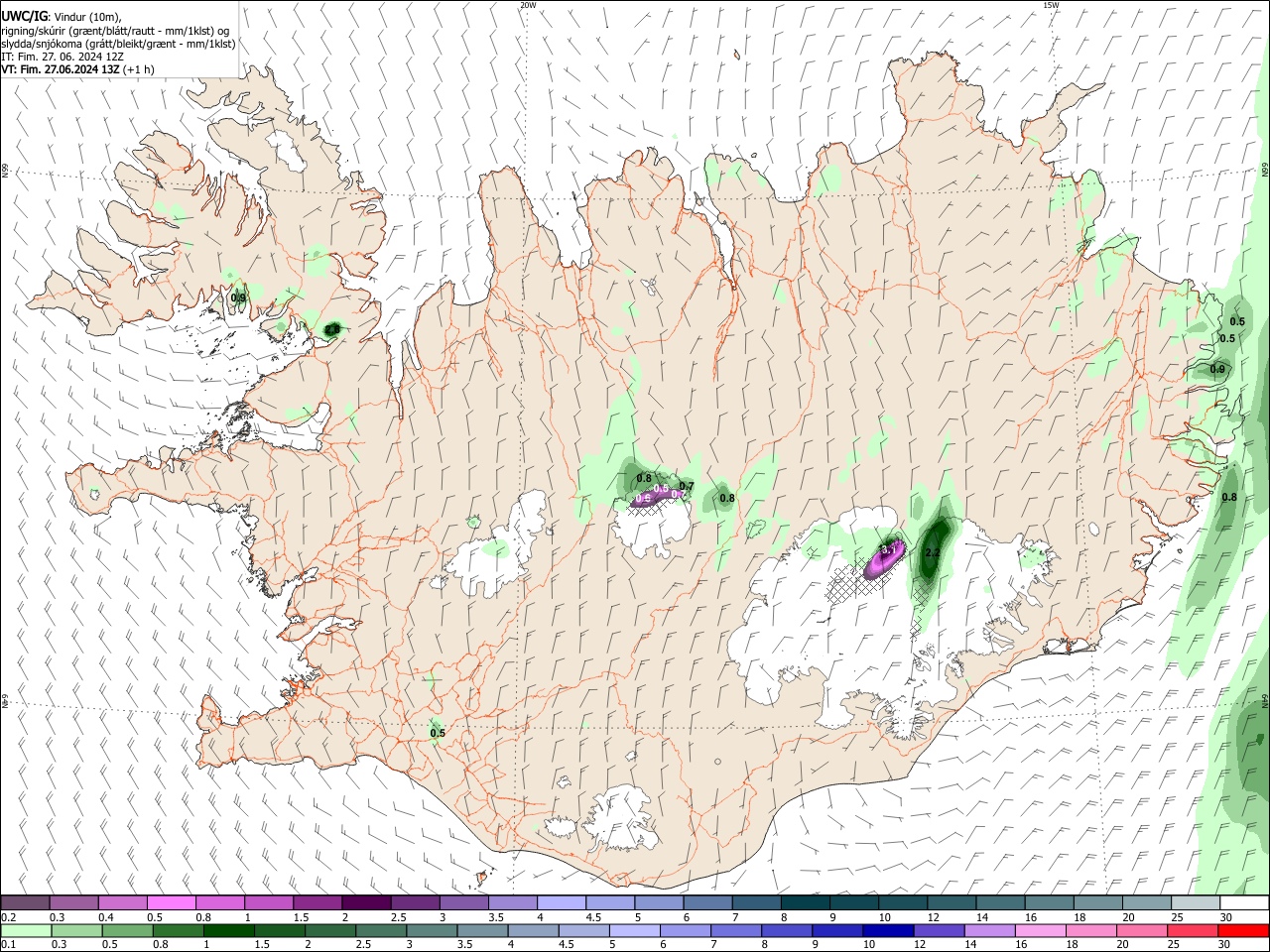Click the dark green rain cell in the Westfjords
1270x952 pixels.
[x=332, y=328]
